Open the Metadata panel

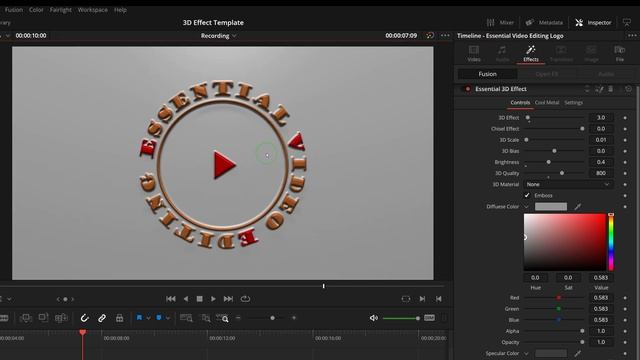[x=544, y=23]
